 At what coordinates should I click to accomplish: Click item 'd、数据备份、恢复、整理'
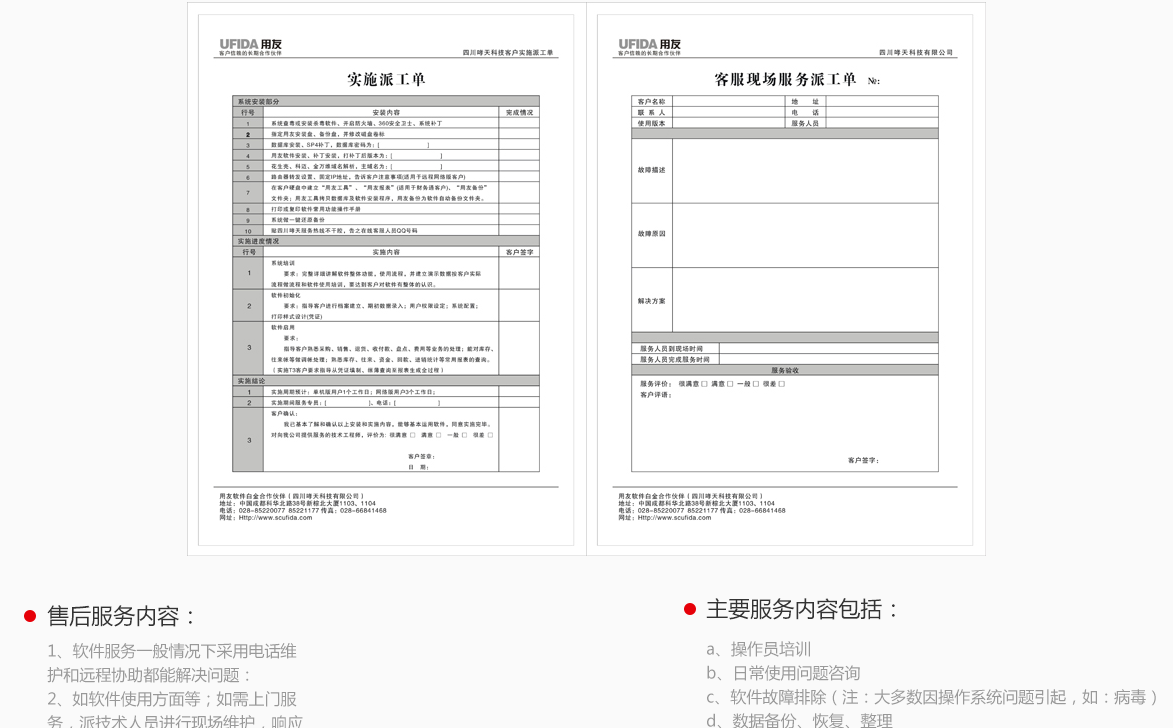(x=799, y=721)
